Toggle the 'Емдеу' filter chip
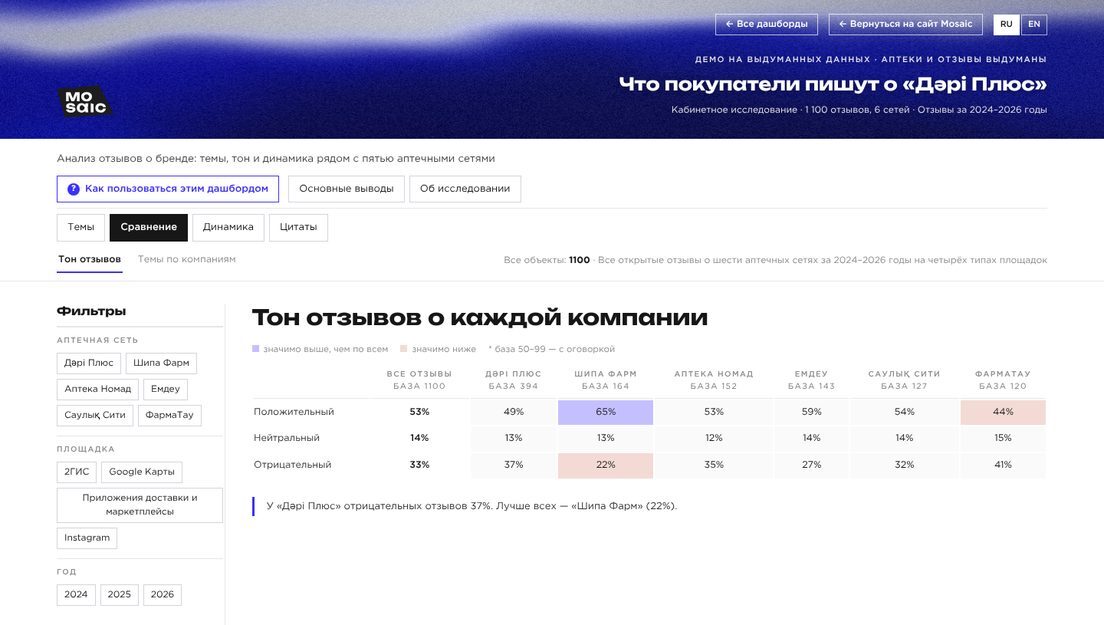Image resolution: width=1104 pixels, height=625 pixels. (165, 389)
